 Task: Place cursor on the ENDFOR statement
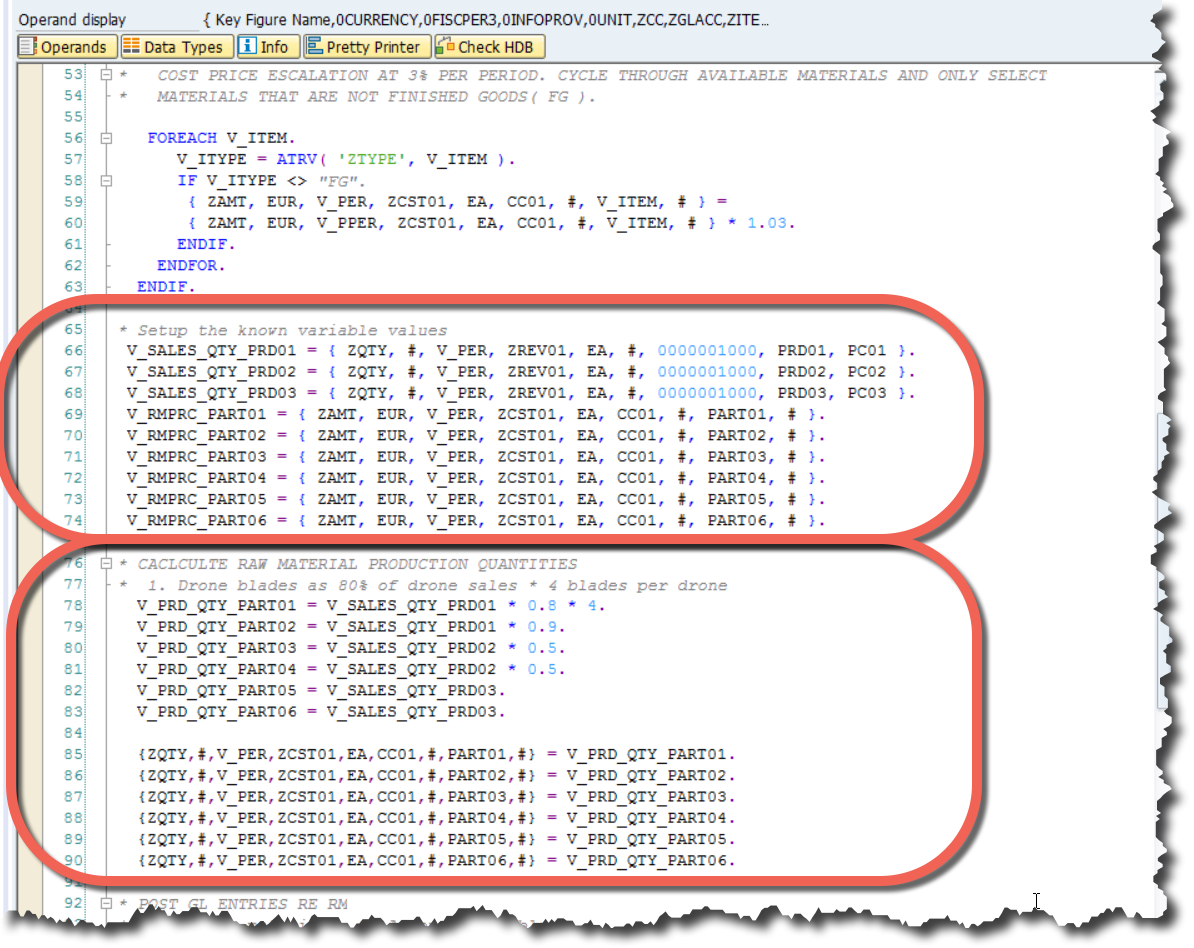pos(190,265)
